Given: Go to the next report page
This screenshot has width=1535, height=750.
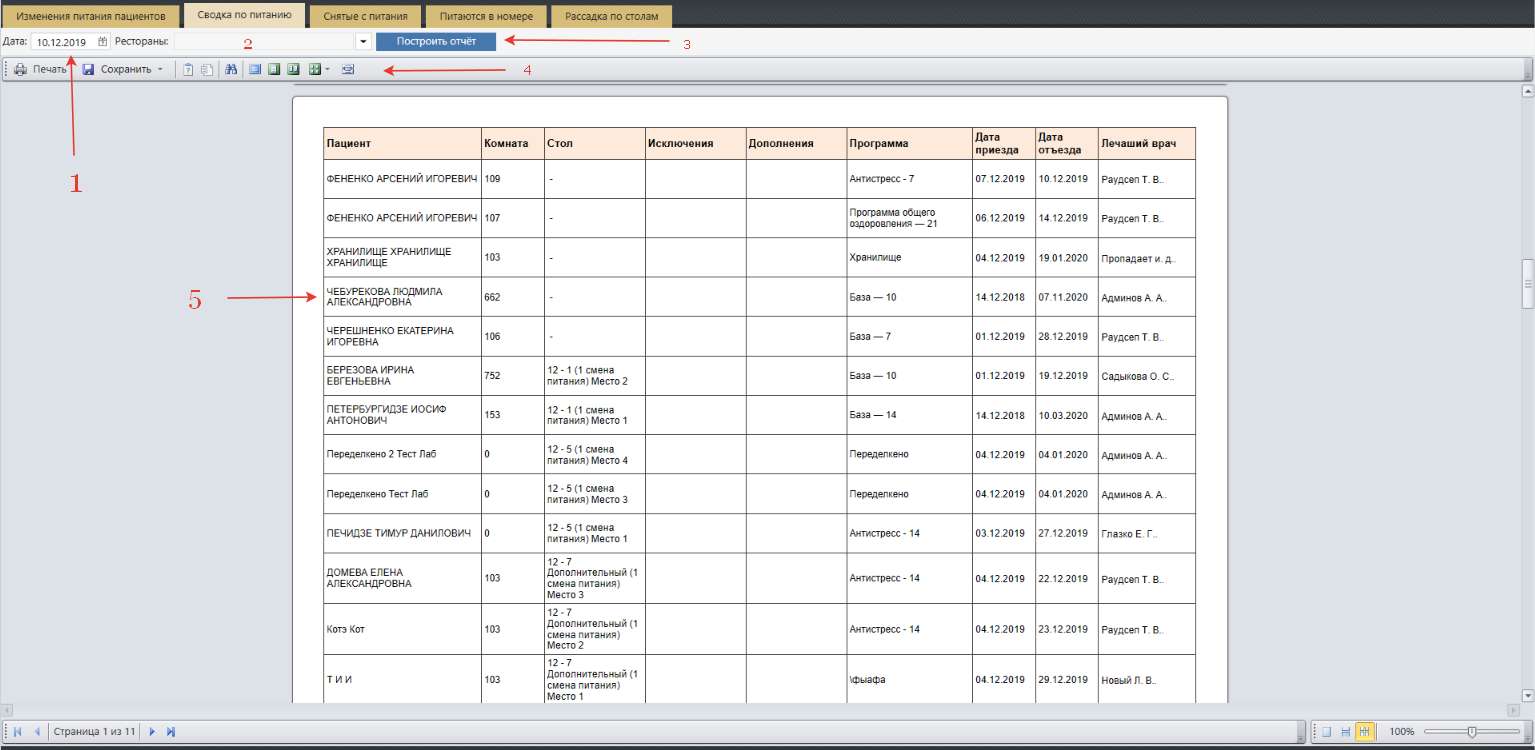Looking at the screenshot, I should pos(152,732).
